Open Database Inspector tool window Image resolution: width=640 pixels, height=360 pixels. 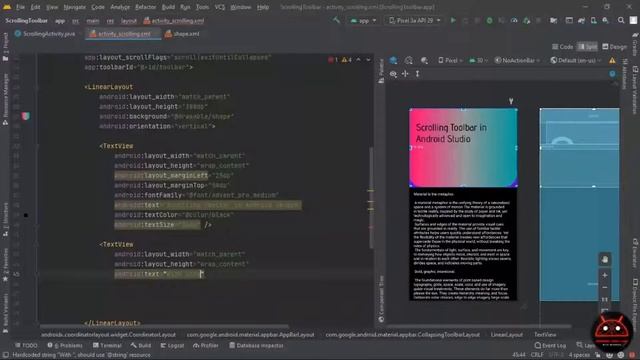coord(256,345)
